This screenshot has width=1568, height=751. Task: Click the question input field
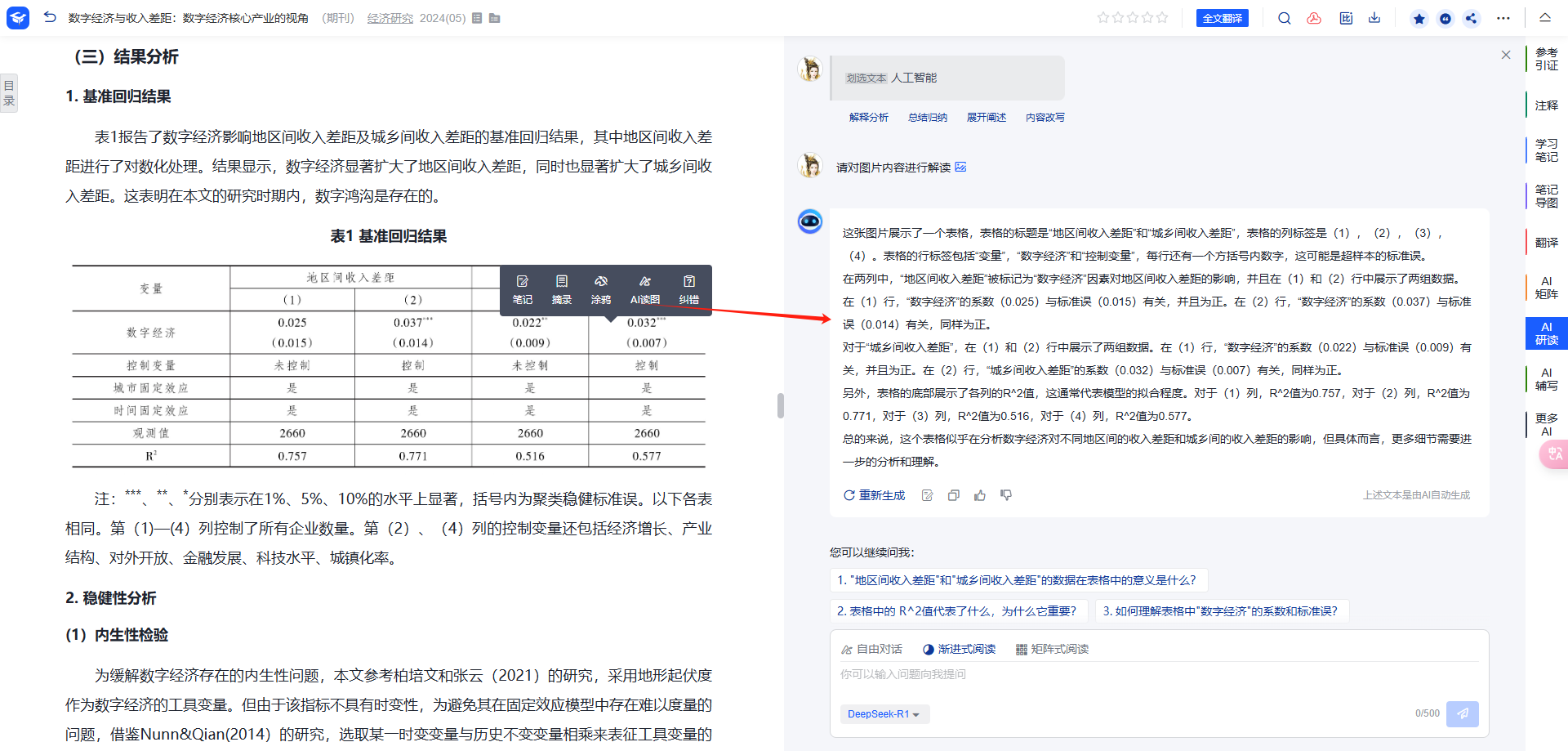pyautogui.click(x=1143, y=674)
